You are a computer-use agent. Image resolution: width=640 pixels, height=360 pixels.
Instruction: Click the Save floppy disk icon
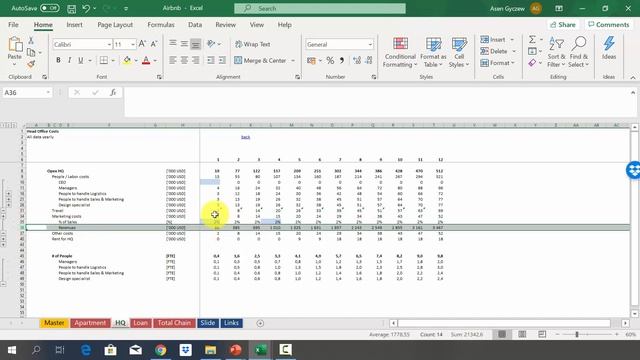pos(71,8)
